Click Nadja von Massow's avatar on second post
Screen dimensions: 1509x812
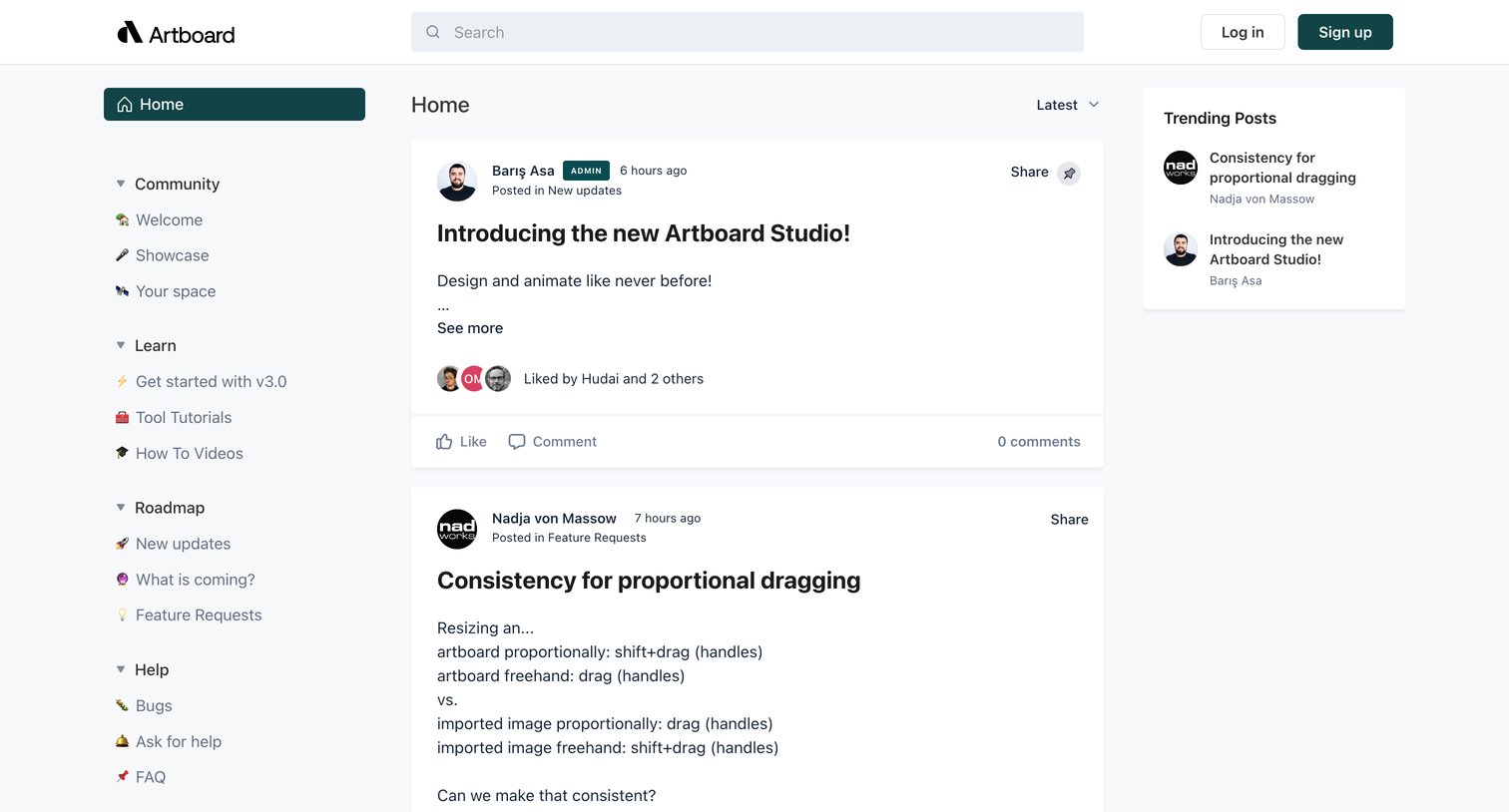pos(457,529)
